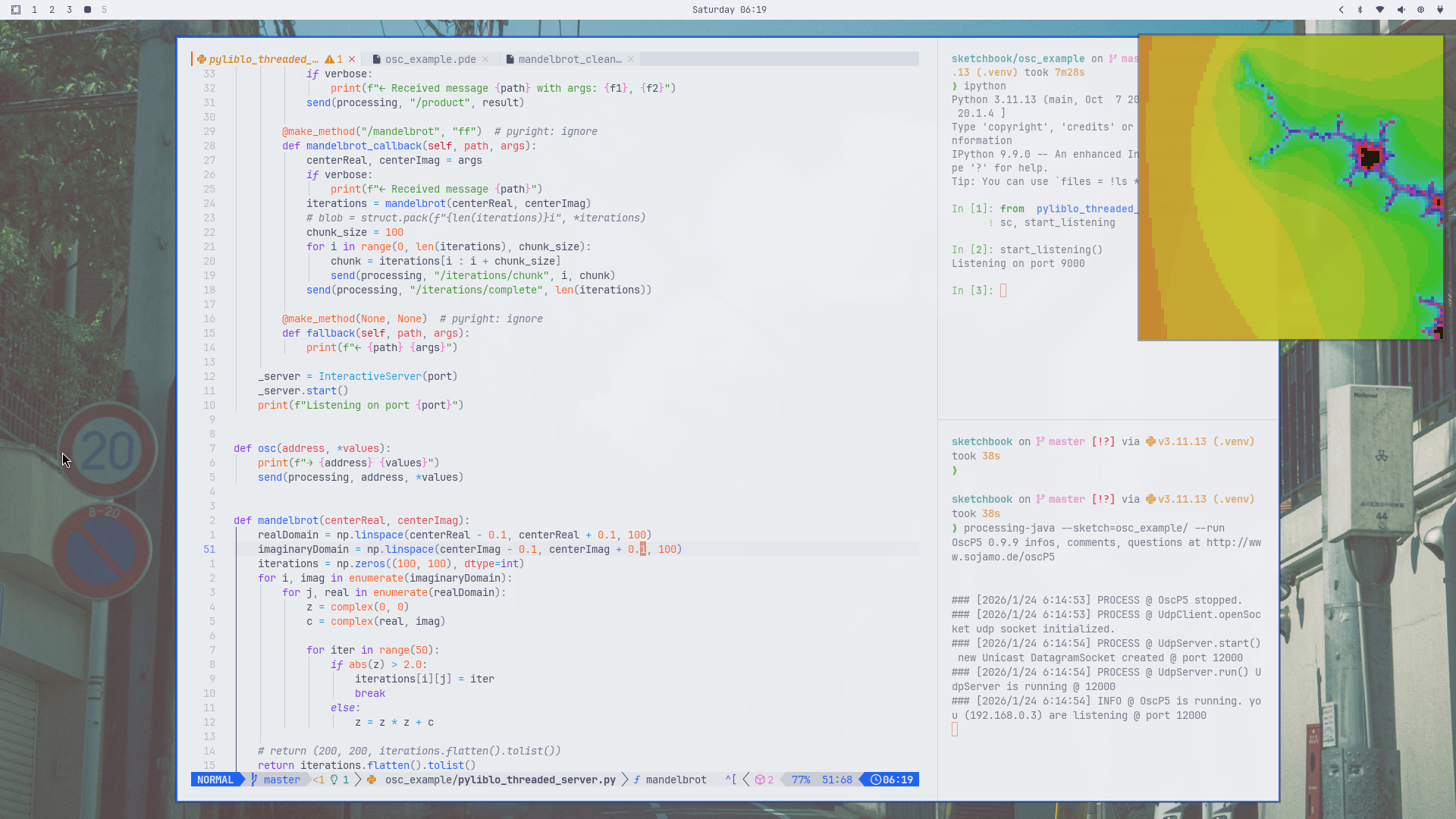Screen dimensions: 1456x819
Task: Click the lightbulb hint icon in the statusline
Action: coord(334,780)
